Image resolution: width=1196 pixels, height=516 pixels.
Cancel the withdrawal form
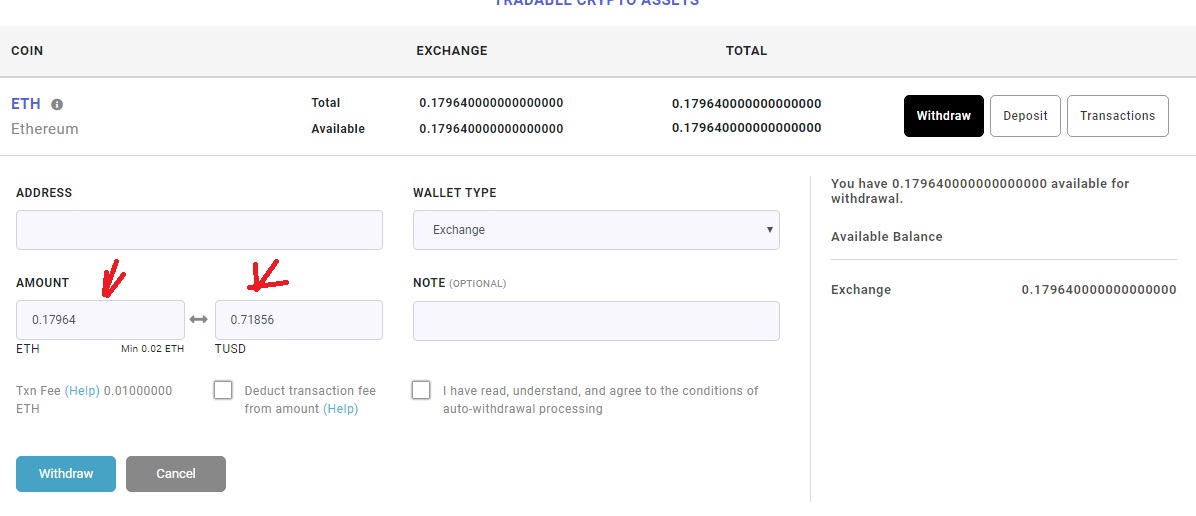point(176,474)
